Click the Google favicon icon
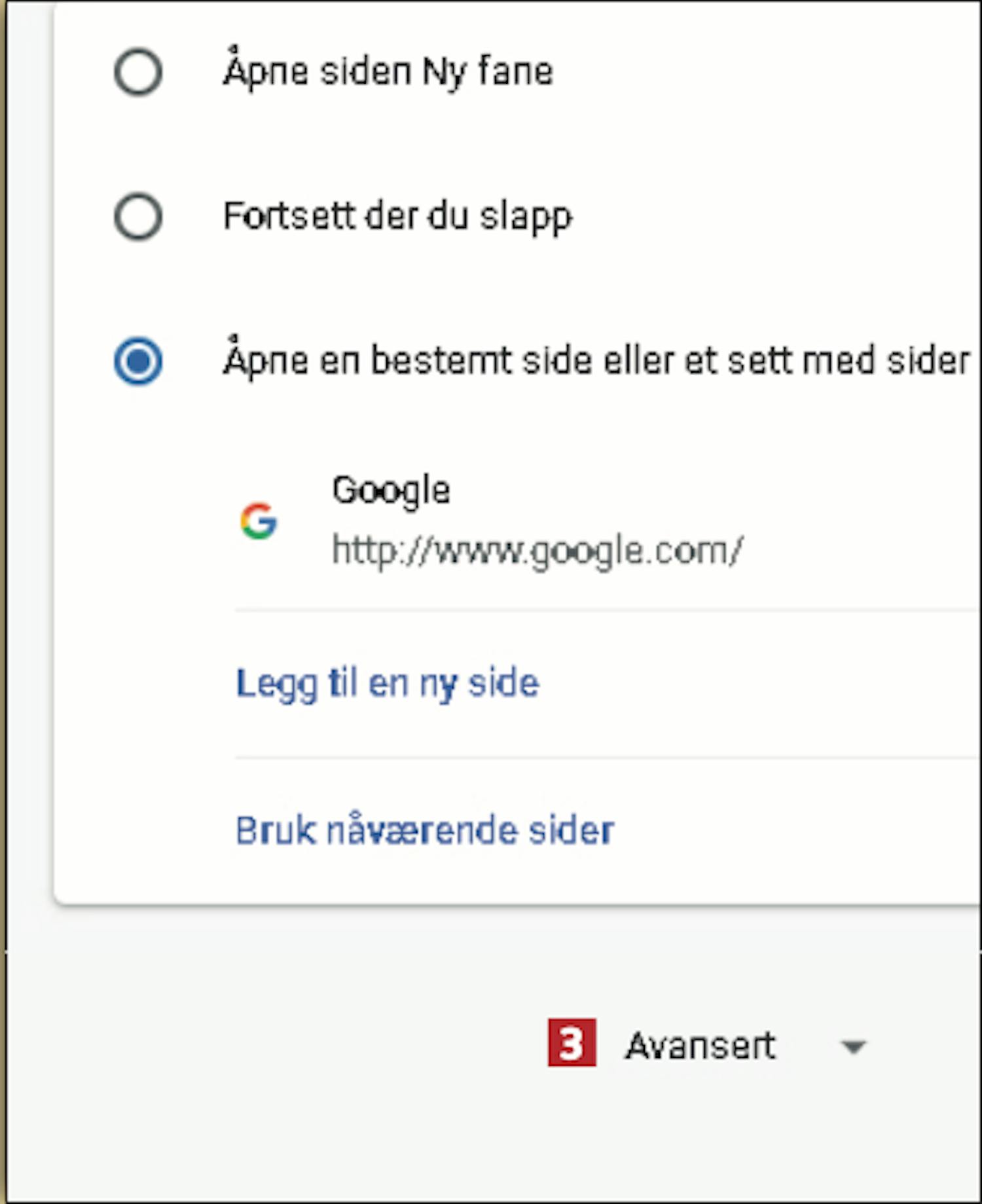This screenshot has height=1204, width=982. 259,521
